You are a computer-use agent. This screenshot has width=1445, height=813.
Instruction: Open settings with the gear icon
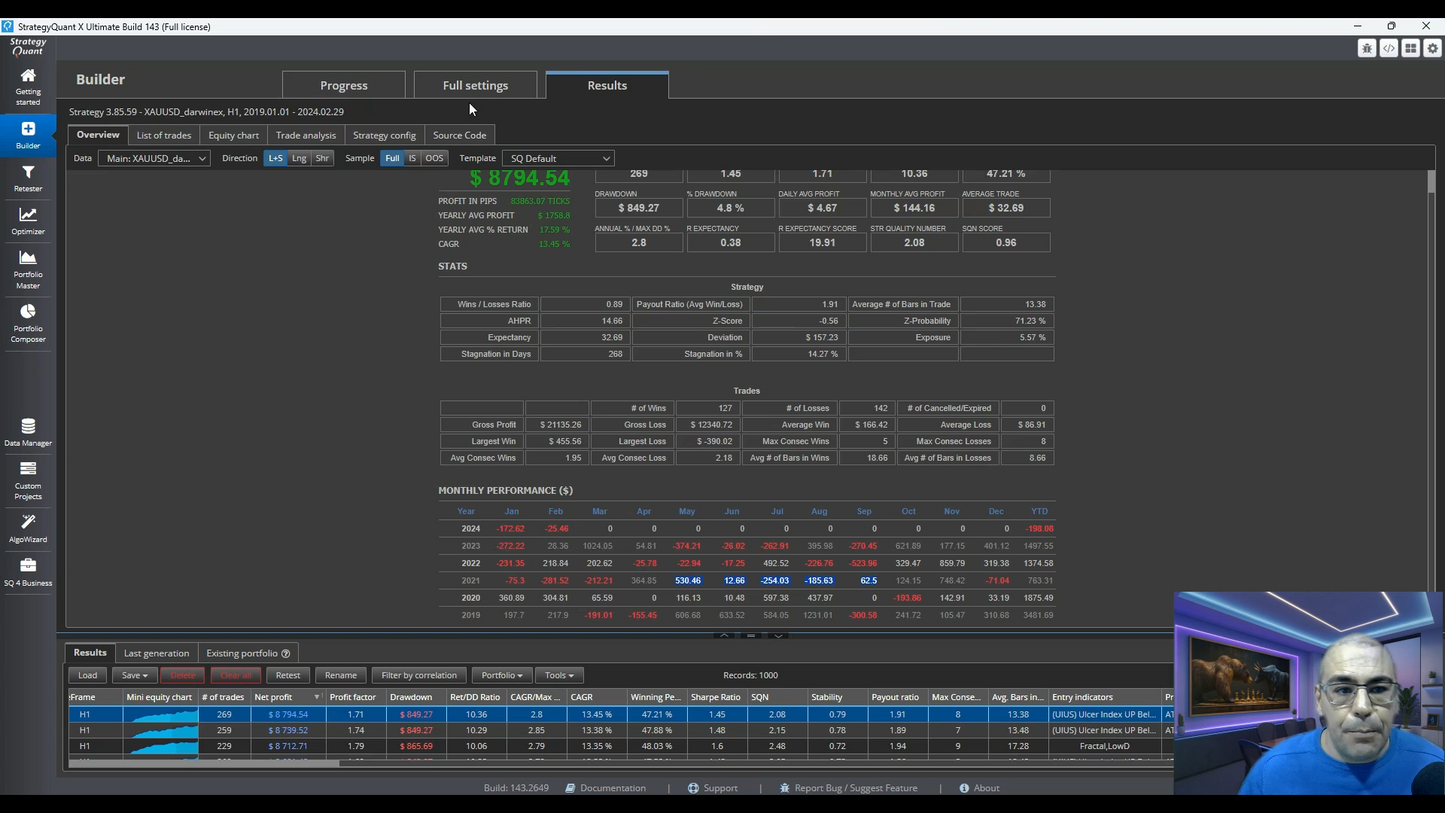1433,48
